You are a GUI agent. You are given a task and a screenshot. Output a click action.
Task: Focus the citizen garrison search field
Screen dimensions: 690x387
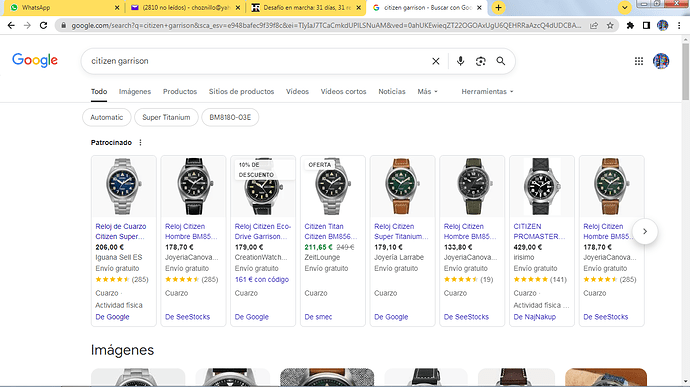tap(255, 61)
